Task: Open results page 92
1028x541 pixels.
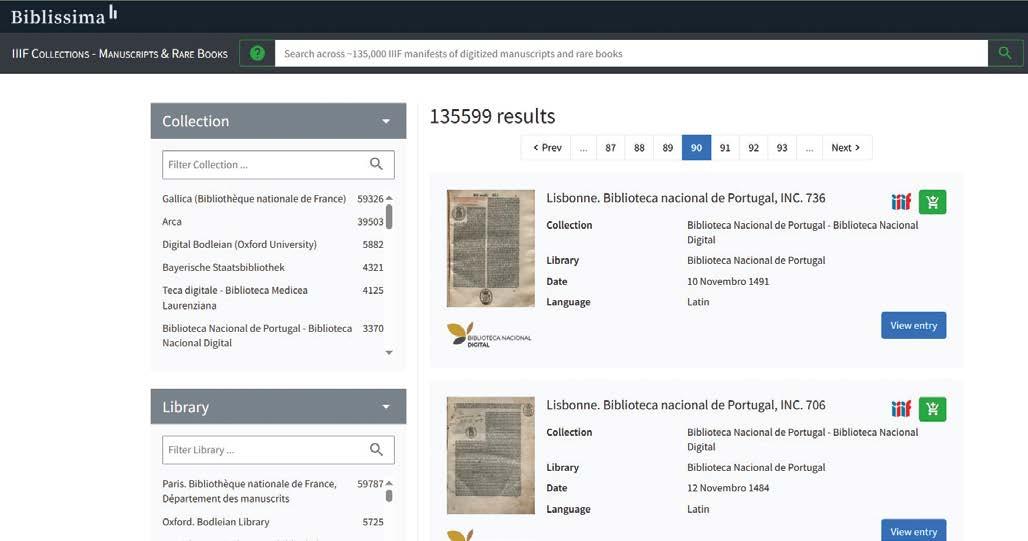Action: (x=753, y=148)
